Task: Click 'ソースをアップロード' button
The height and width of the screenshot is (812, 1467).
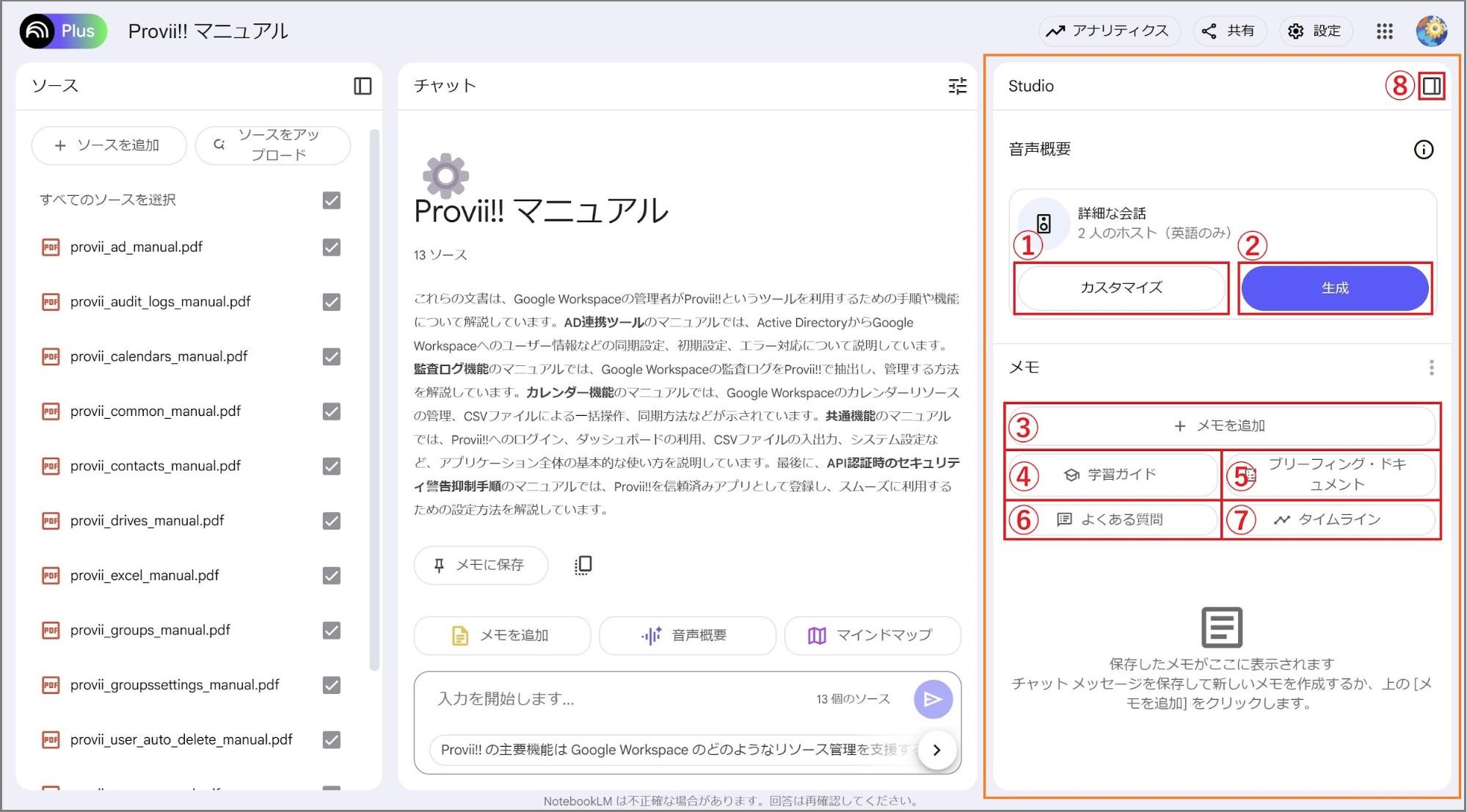Action: click(272, 145)
